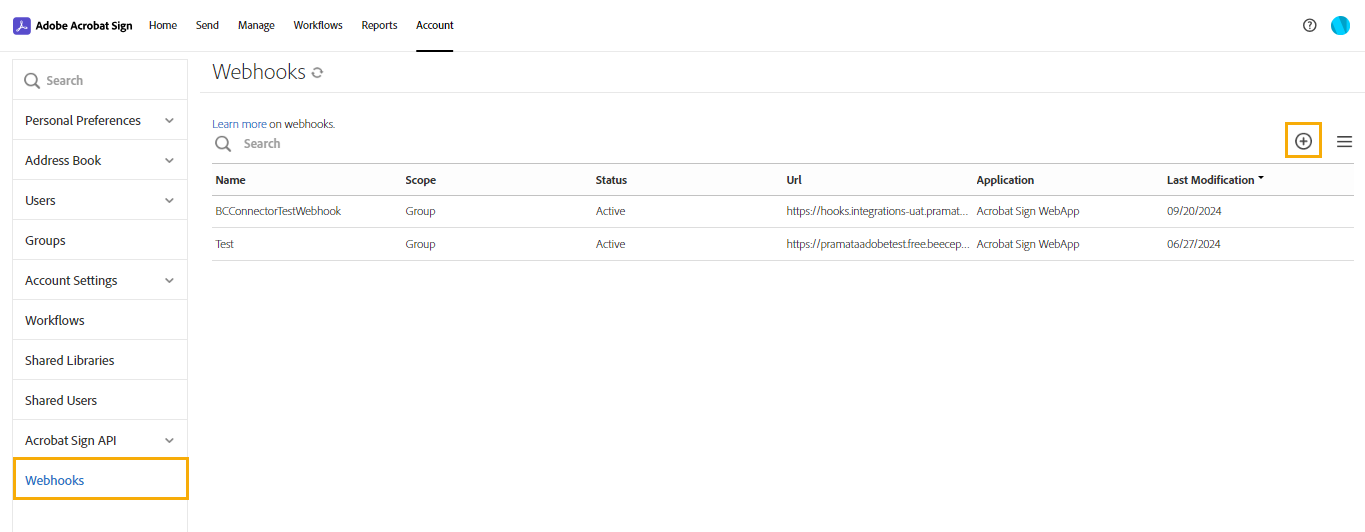The height and width of the screenshot is (532, 1365).
Task: Open Address Book in the sidebar
Action: (x=100, y=160)
